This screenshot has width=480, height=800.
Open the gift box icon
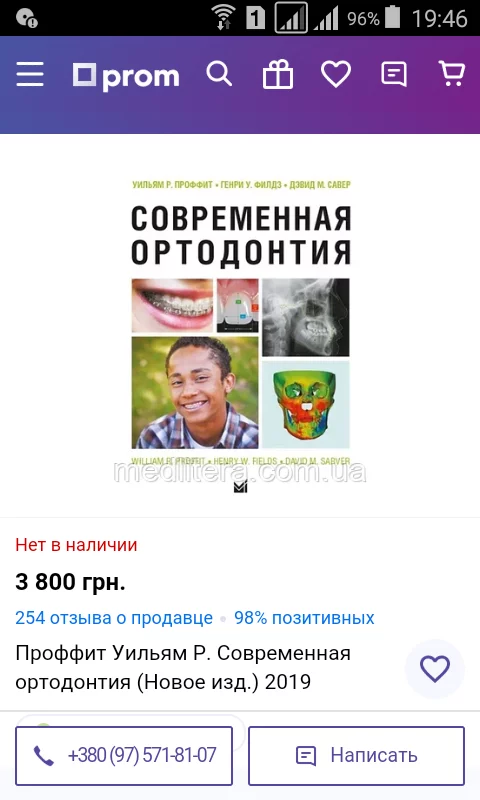coord(277,74)
